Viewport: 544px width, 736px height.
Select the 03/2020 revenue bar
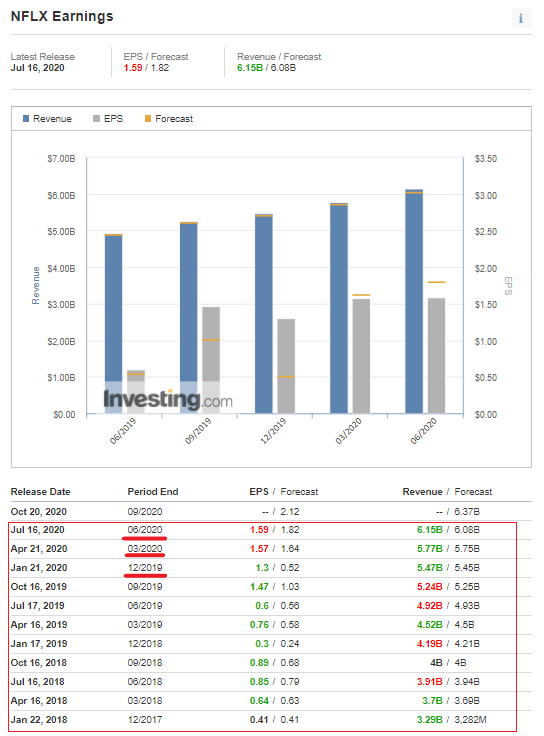339,308
